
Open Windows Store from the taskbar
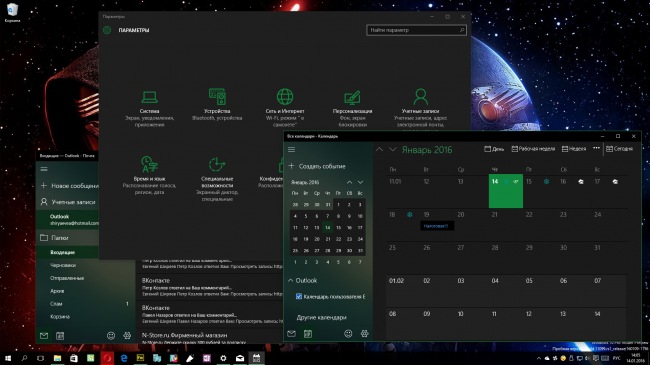(x=74, y=358)
